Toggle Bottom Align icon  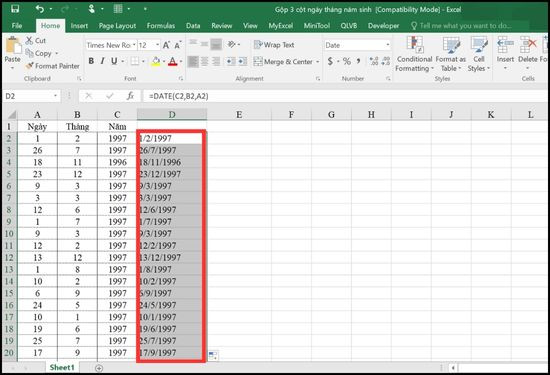[216, 44]
